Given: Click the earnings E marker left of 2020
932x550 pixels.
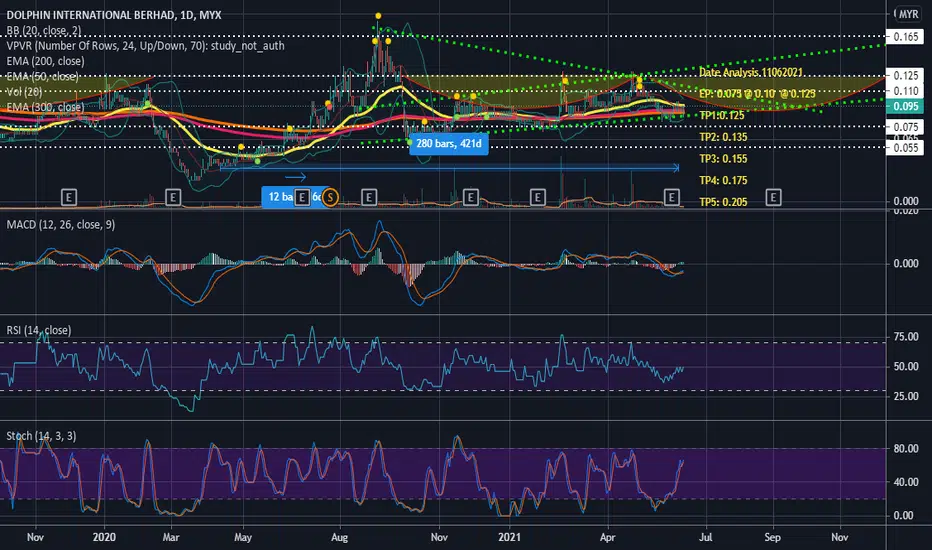Looking at the screenshot, I should [69, 197].
